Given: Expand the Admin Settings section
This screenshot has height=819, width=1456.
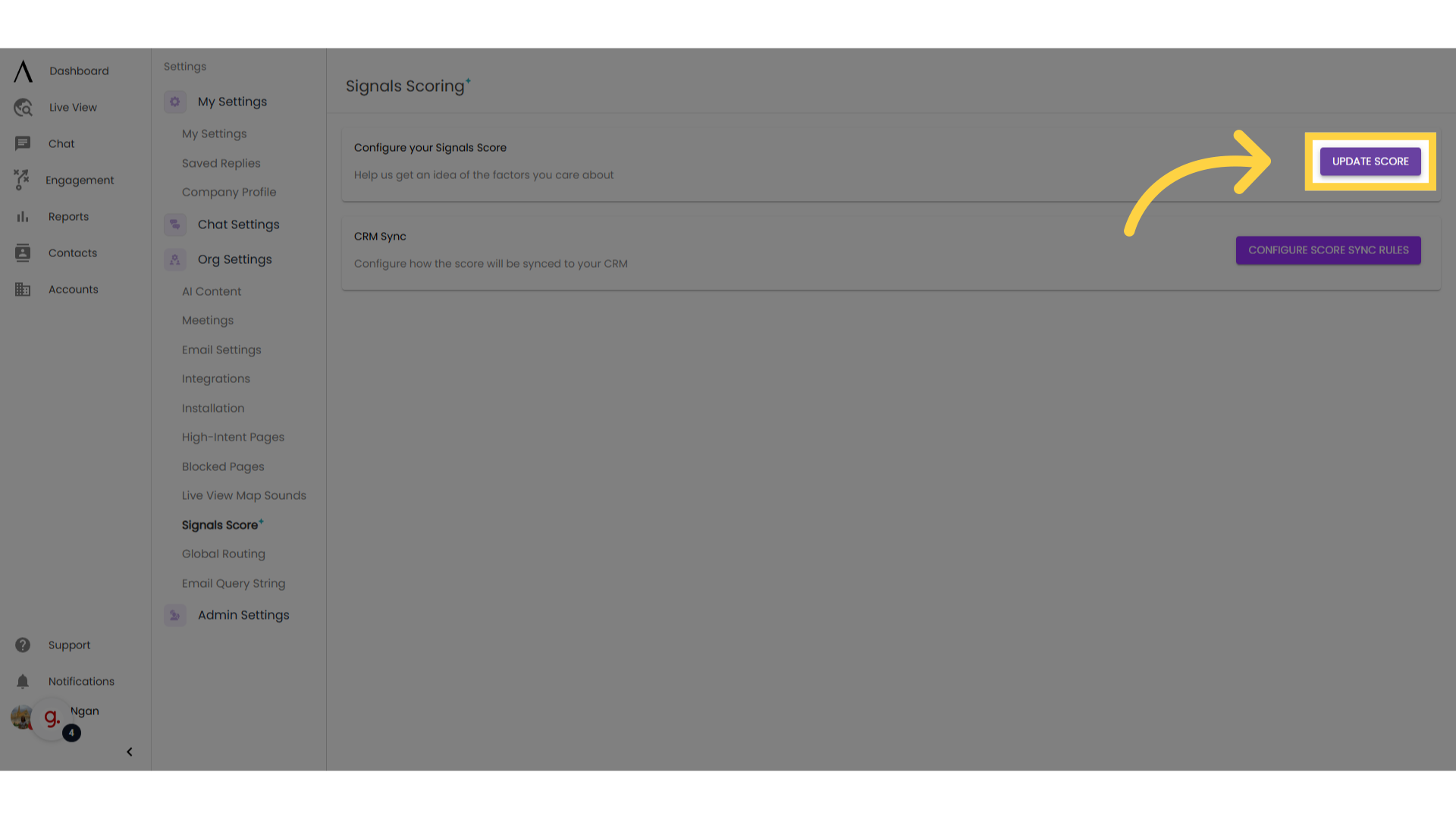Looking at the screenshot, I should pos(243,615).
